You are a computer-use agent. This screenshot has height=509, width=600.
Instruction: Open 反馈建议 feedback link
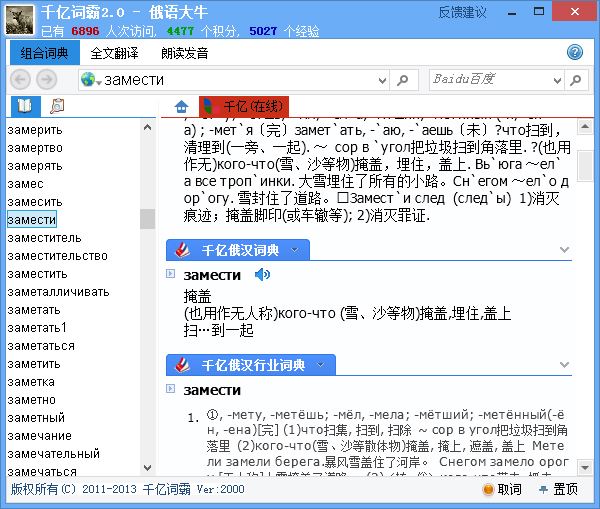tap(462, 12)
